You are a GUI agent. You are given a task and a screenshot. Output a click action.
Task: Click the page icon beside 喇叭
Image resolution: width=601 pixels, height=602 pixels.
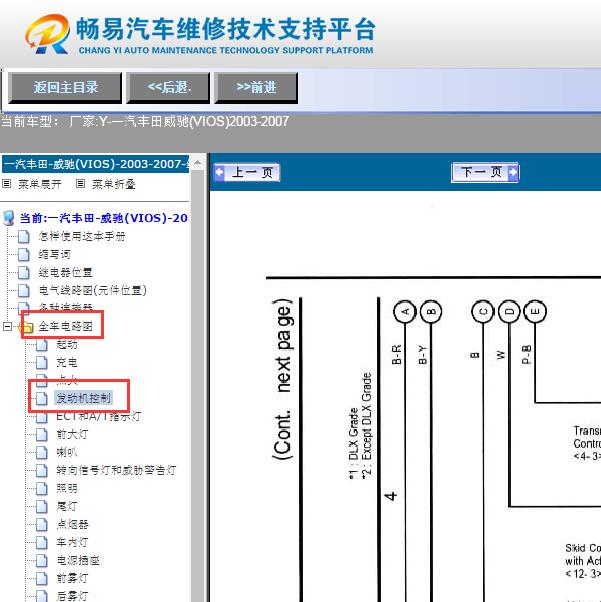coord(42,453)
